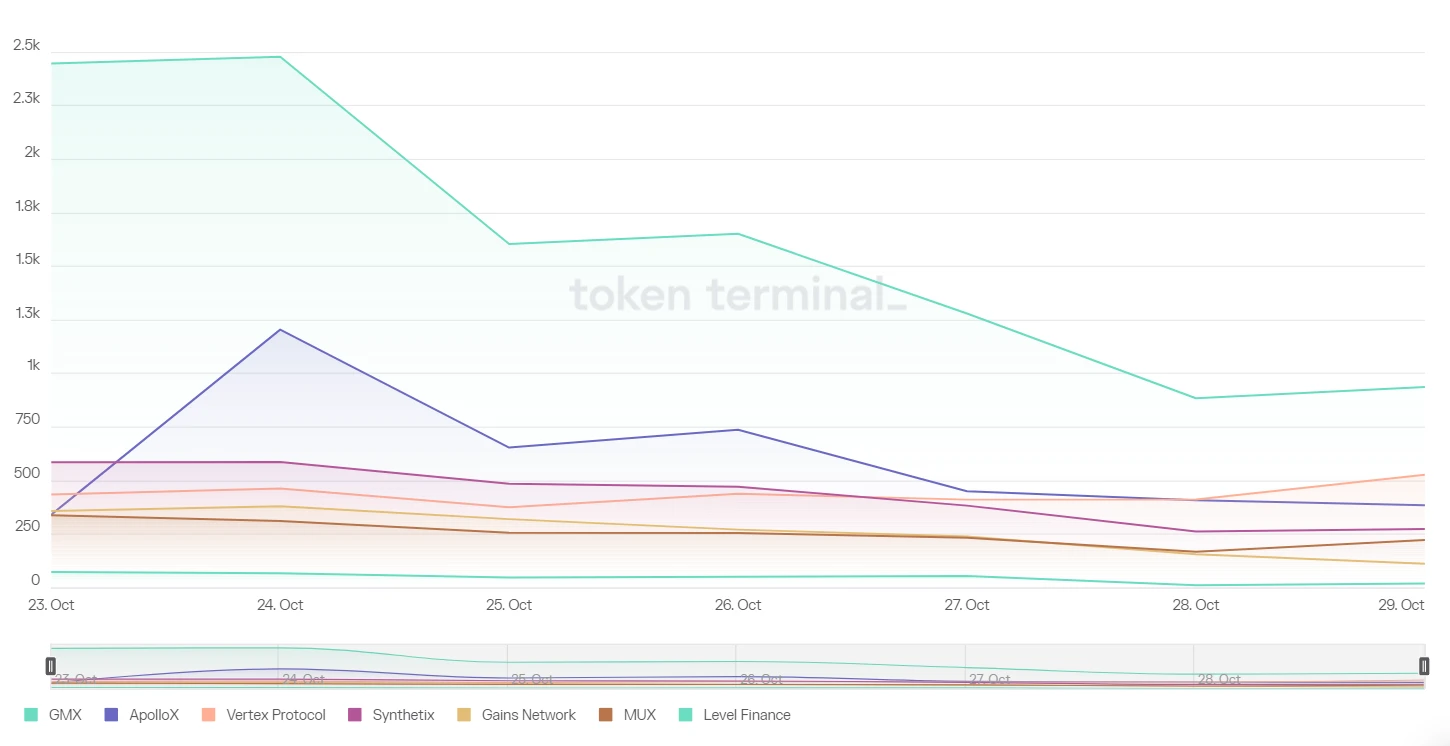Click the left range navigator handle
Viewport: 1450px width, 746px height.
click(x=51, y=666)
